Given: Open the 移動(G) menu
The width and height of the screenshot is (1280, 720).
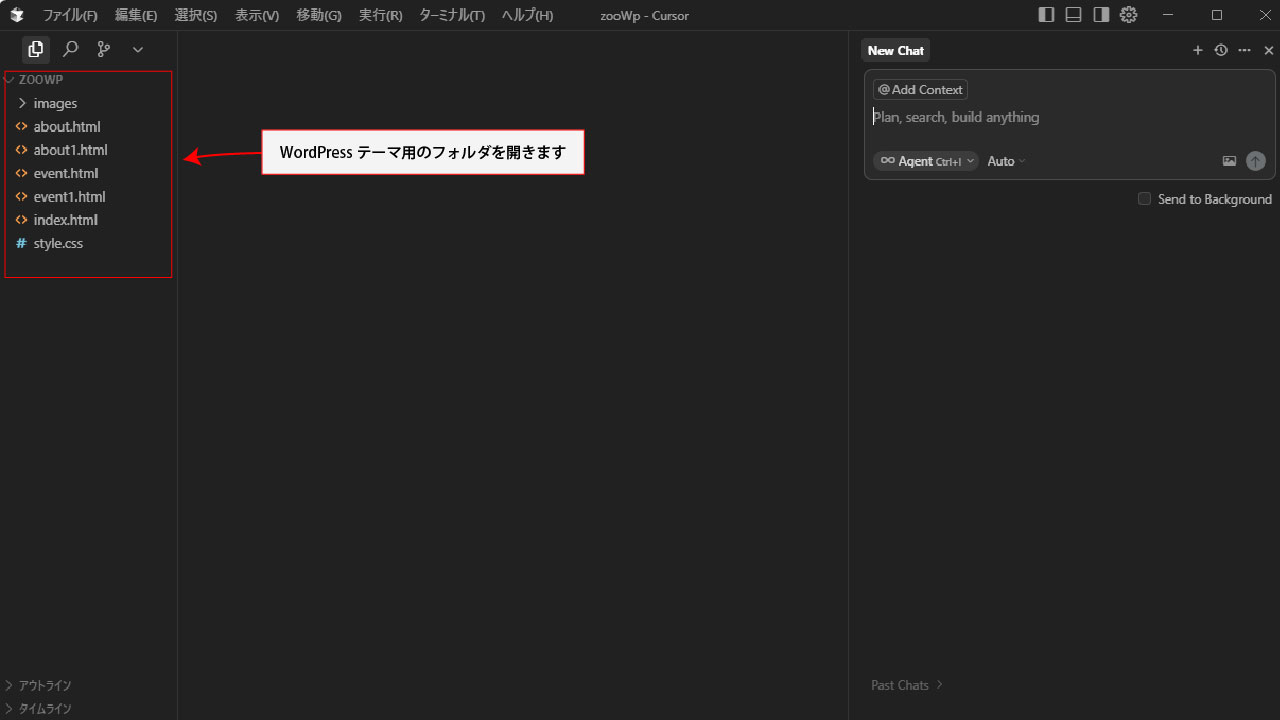Looking at the screenshot, I should click(x=319, y=15).
